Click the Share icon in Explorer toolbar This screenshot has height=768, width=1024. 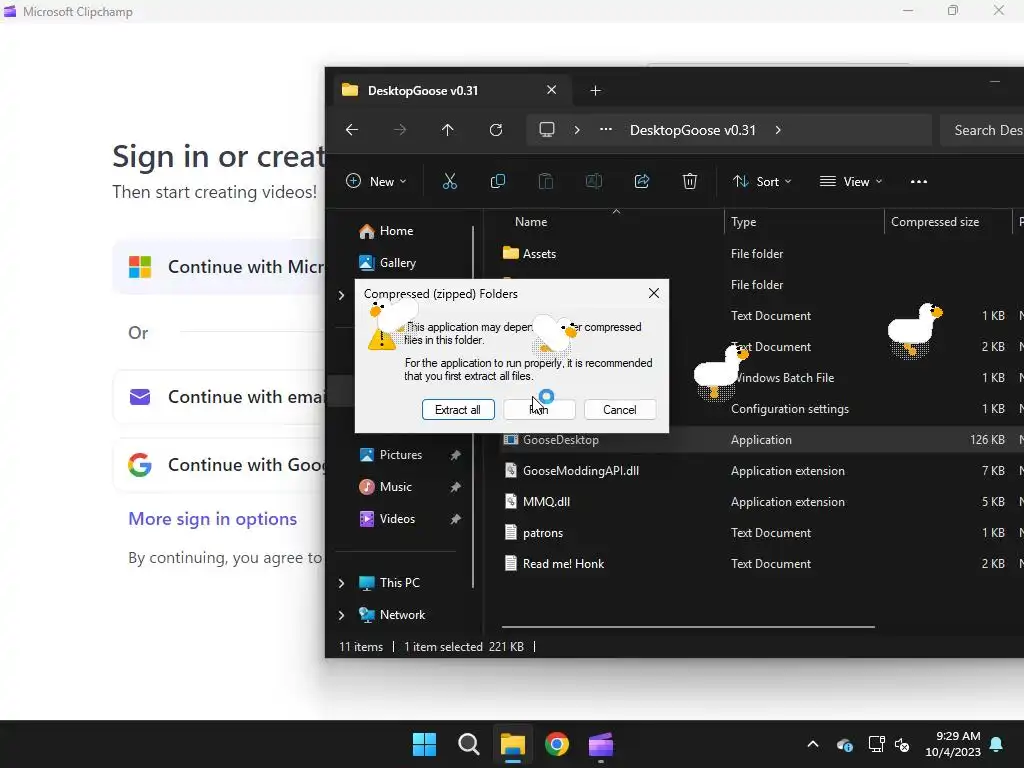(x=641, y=182)
